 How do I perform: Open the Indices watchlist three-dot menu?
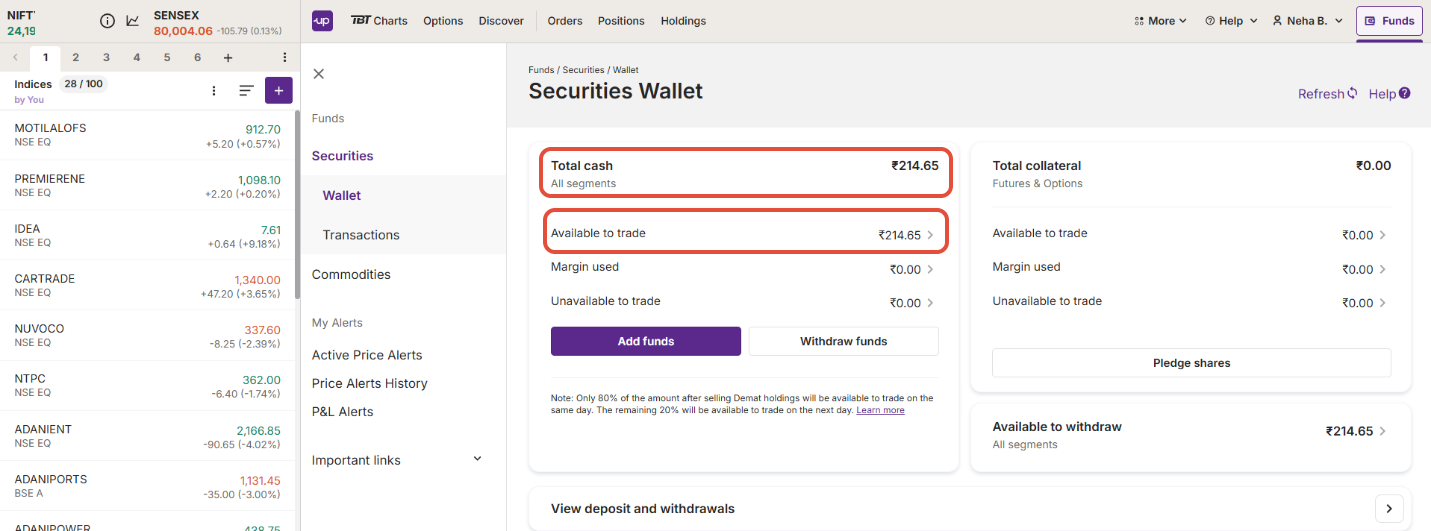tap(213, 90)
